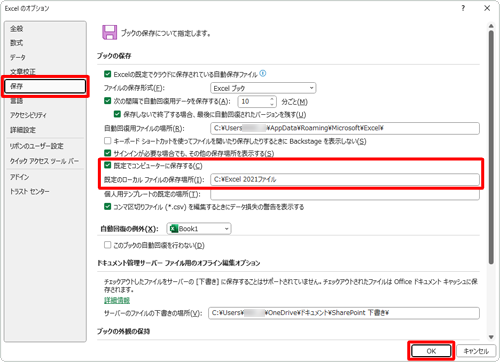Click the キャンセル button
Viewport: 500px width, 362px height.
(x=476, y=351)
